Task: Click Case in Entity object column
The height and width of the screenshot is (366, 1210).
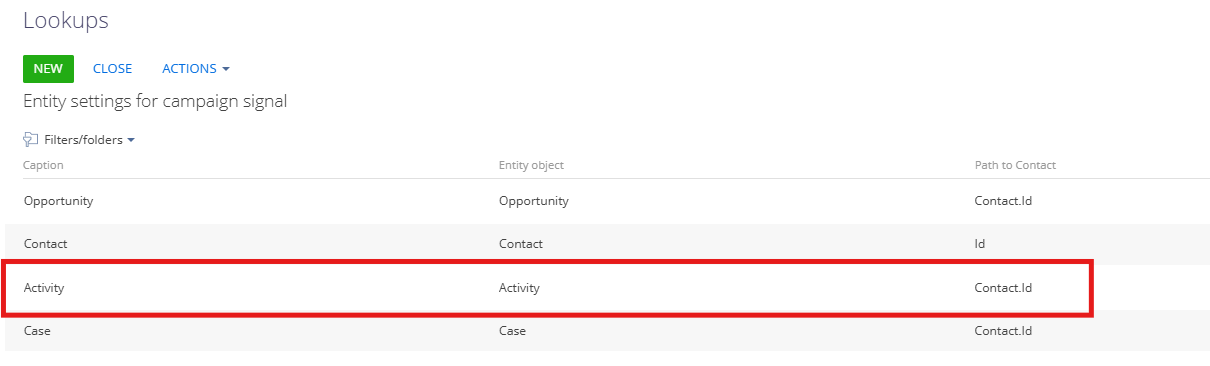Action: pos(512,331)
